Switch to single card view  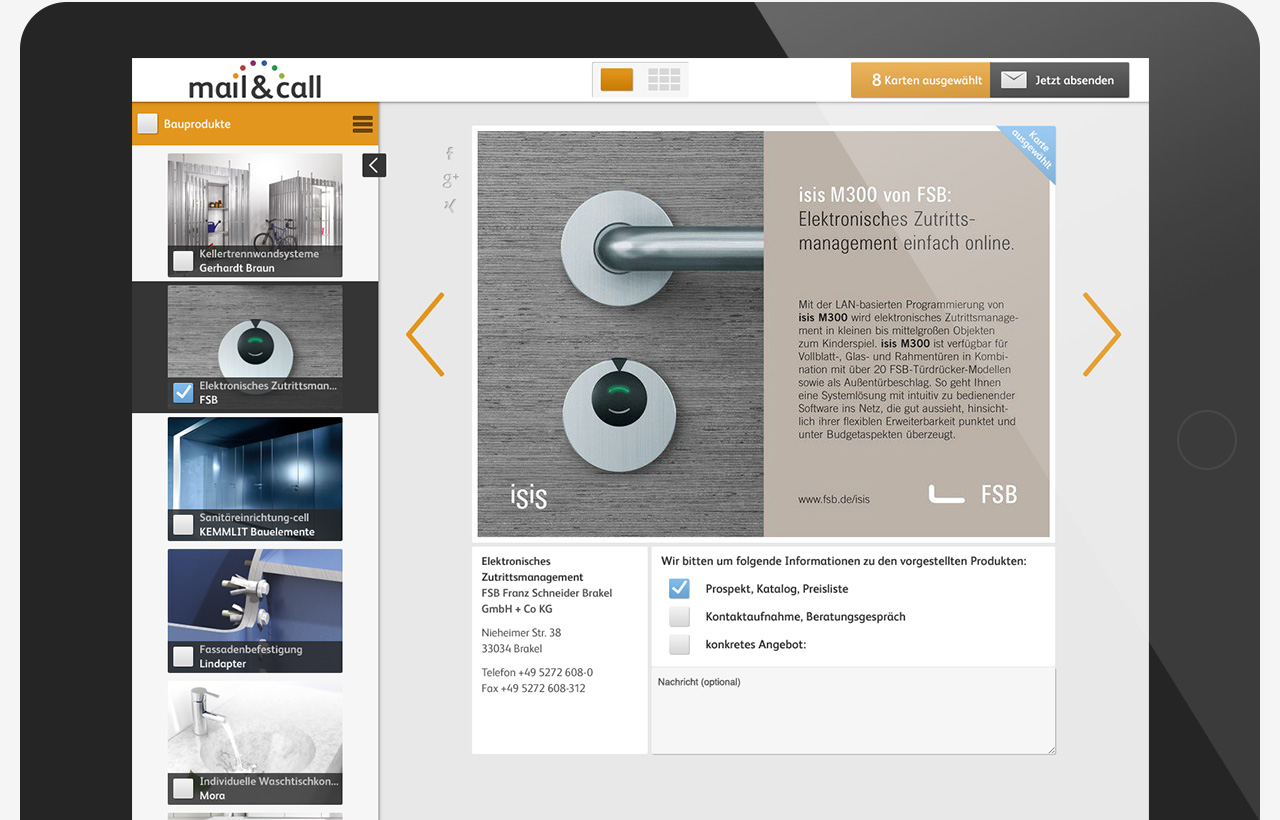pyautogui.click(x=617, y=80)
